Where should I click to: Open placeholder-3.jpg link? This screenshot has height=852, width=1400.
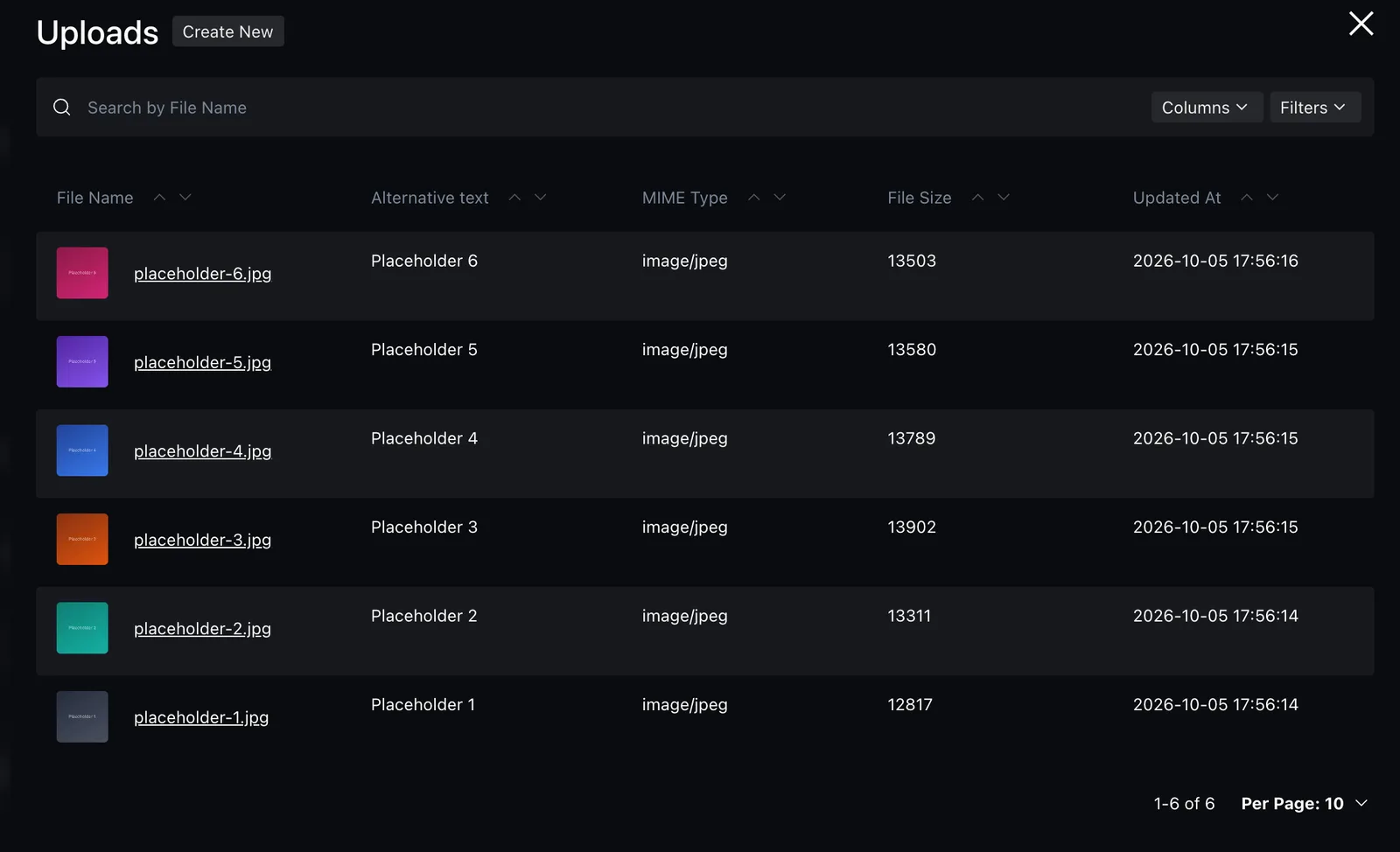pos(202,540)
